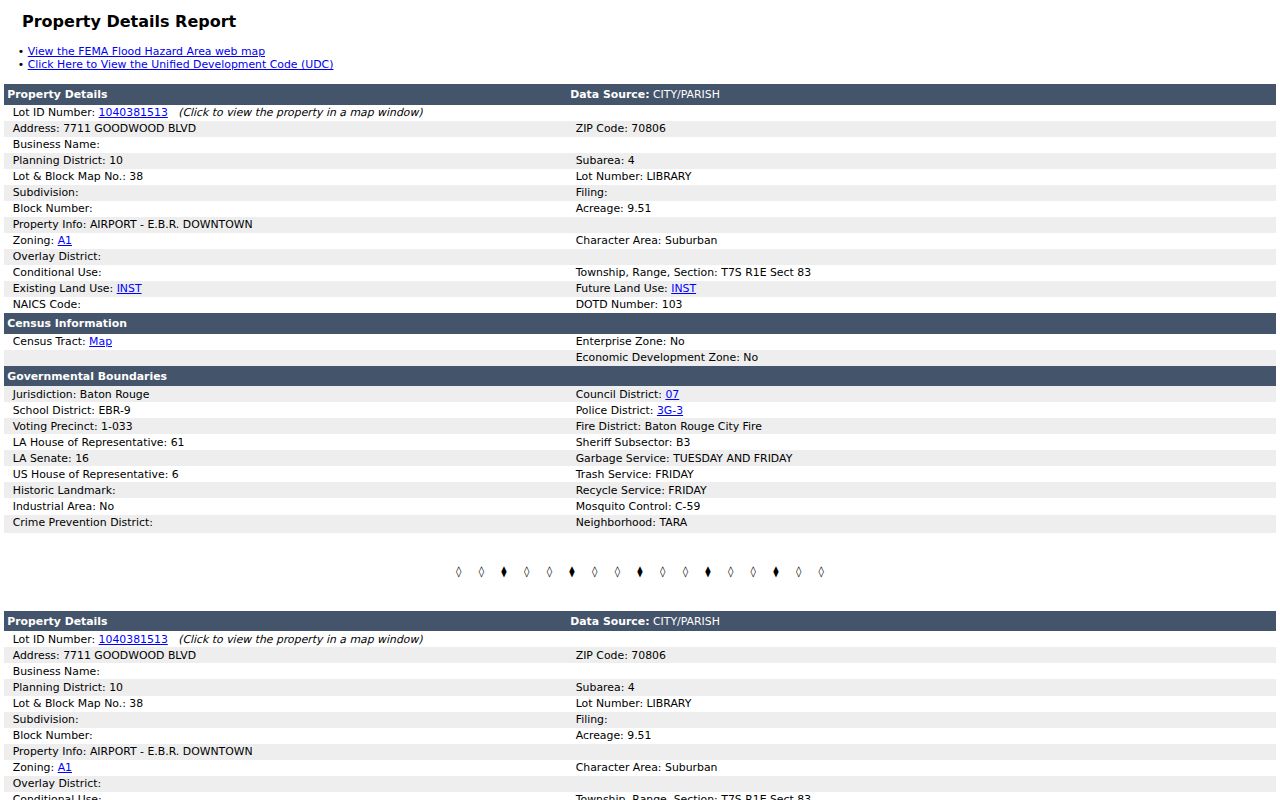This screenshot has width=1280, height=800.
Task: Select 'Garbage Service: TUESDAY AND FRIDAY' text
Action: point(684,458)
